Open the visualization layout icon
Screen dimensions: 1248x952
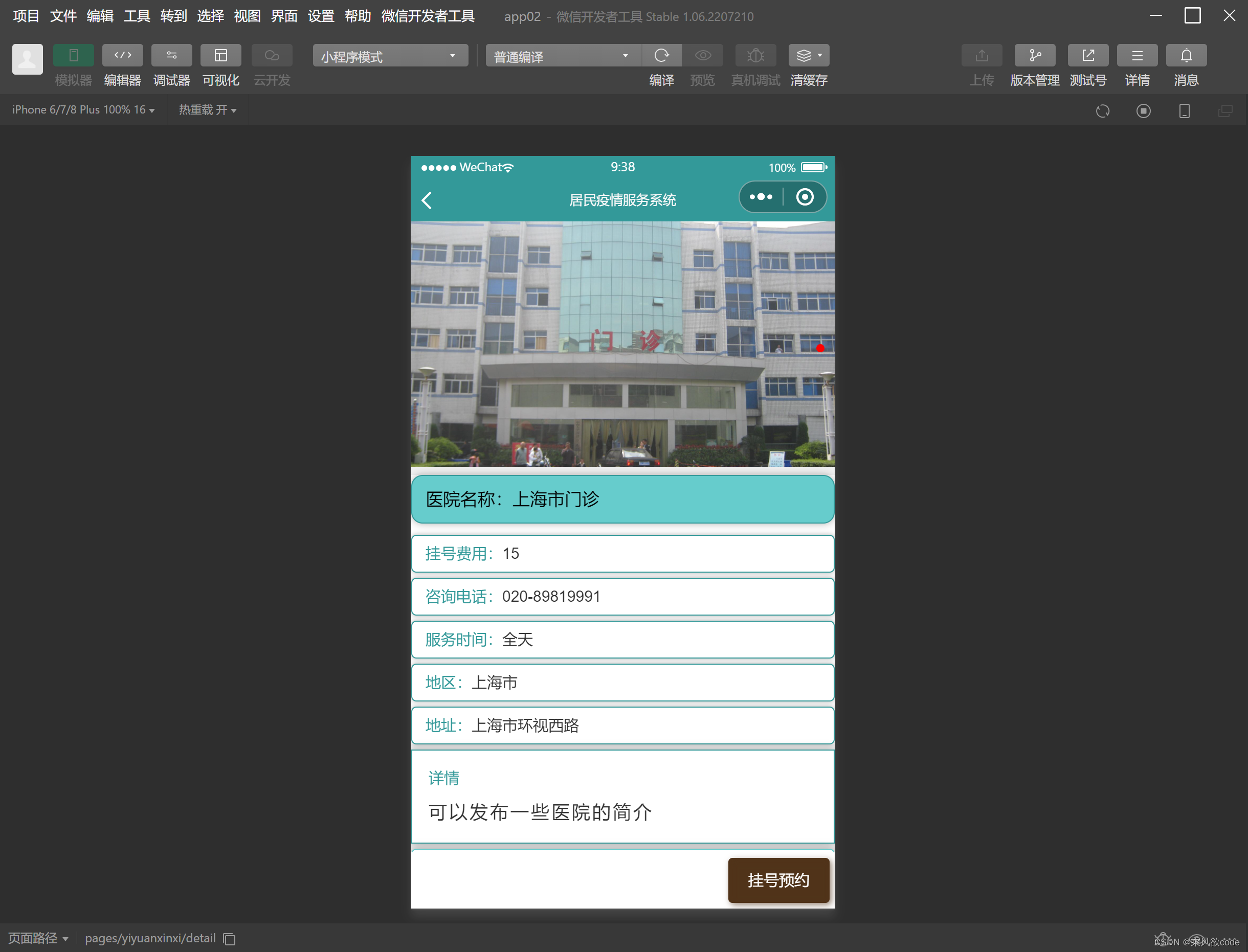pos(220,56)
